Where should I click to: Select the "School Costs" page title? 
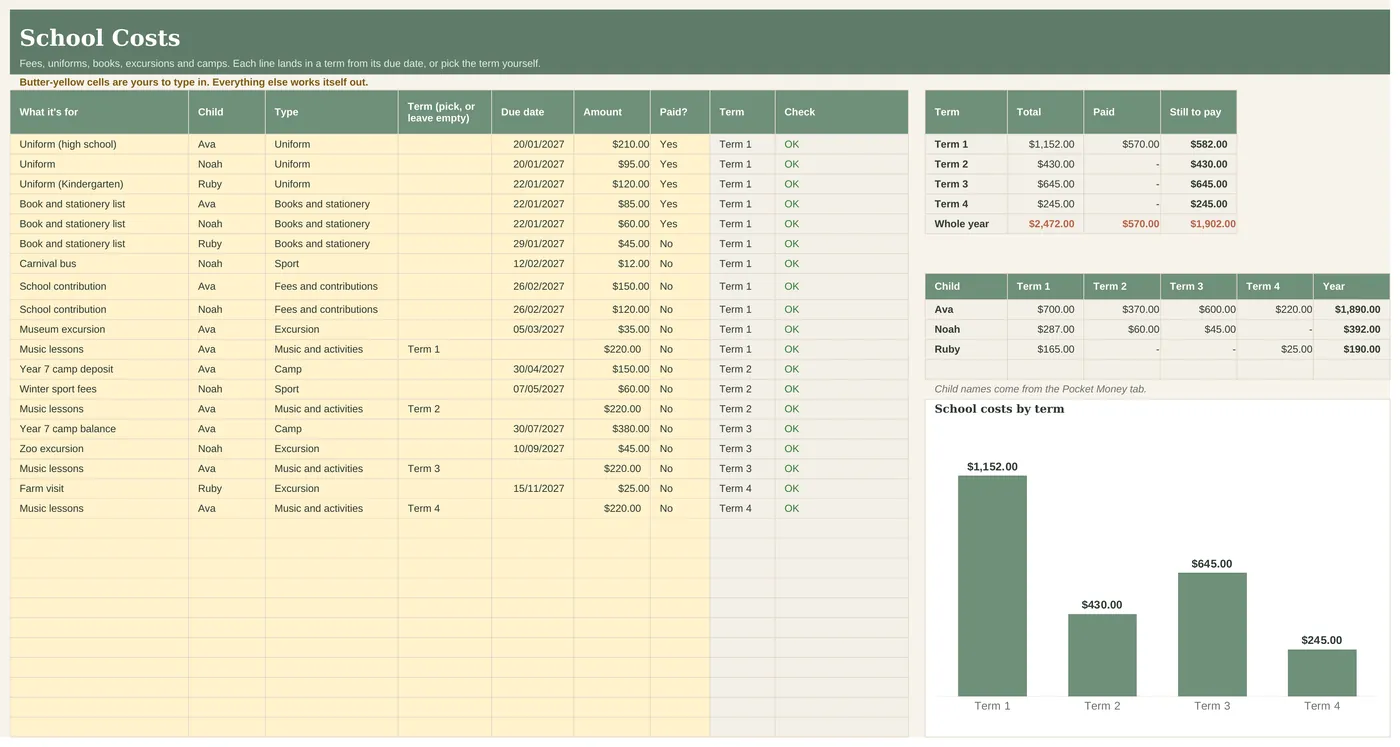pos(100,38)
